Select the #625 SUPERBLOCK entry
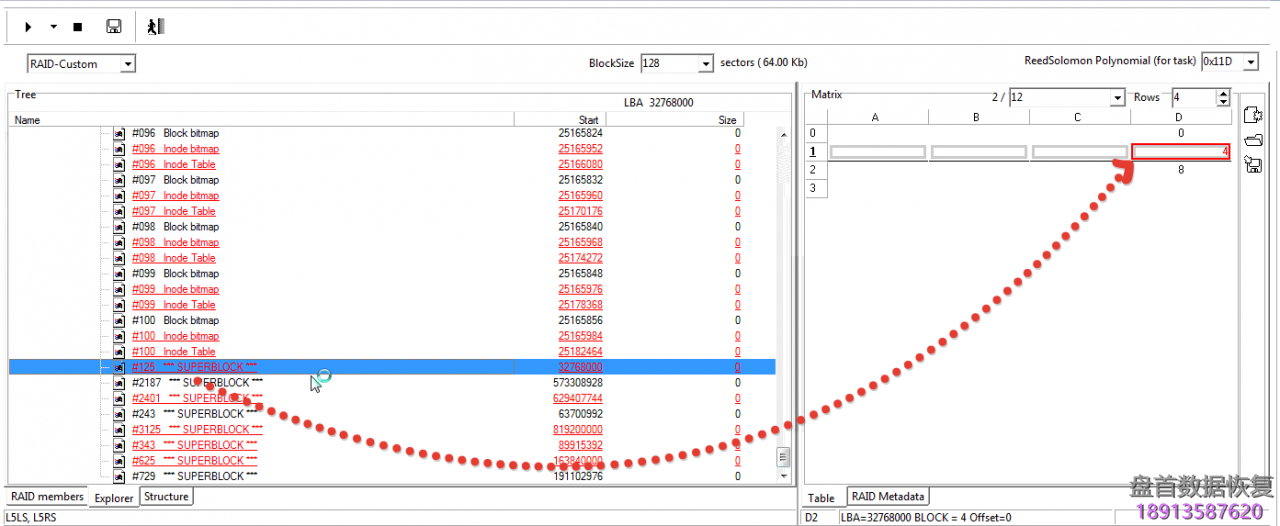 194,460
